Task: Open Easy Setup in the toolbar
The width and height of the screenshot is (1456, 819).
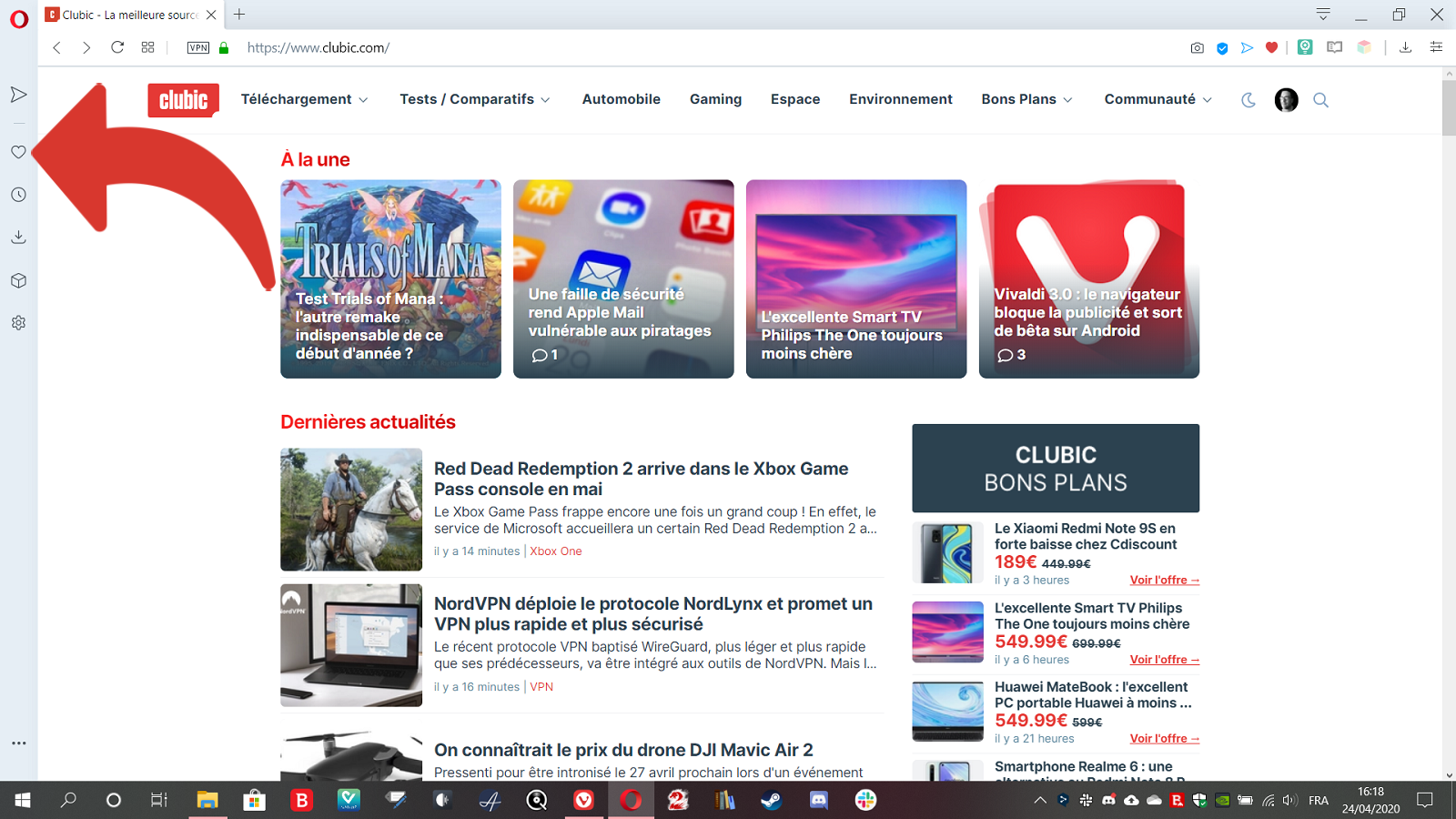Action: pyautogui.click(x=1436, y=47)
